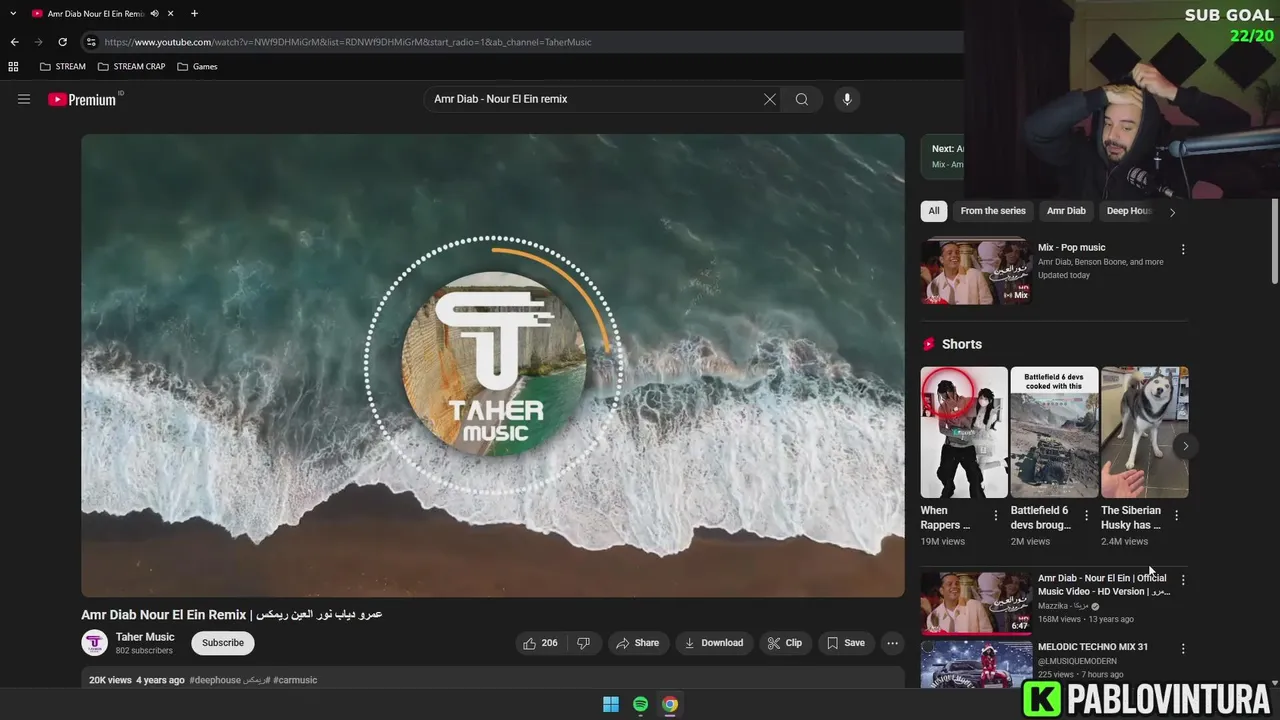Open the browser tab search dropdown
Screen dimensions: 1280x720
[x=13, y=13]
